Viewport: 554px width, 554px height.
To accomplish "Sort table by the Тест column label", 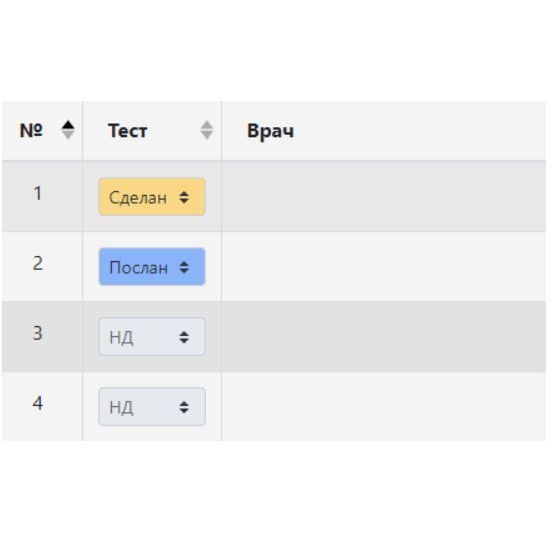I will pyautogui.click(x=128, y=131).
